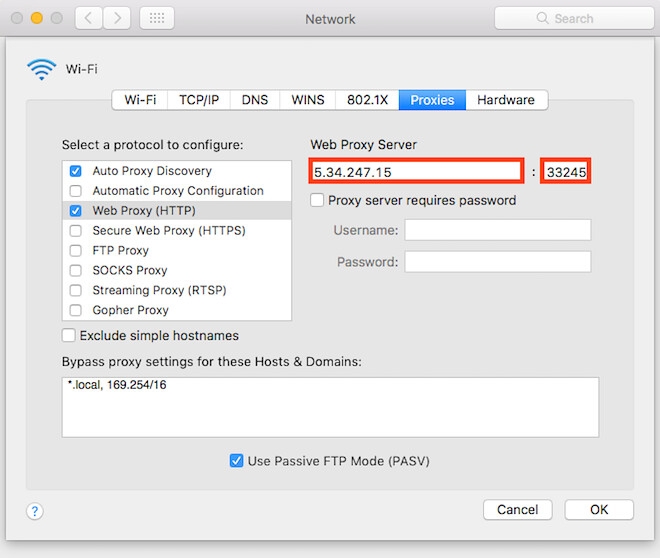Image resolution: width=660 pixels, height=558 pixels.
Task: Select the Hardware tab
Action: [506, 100]
